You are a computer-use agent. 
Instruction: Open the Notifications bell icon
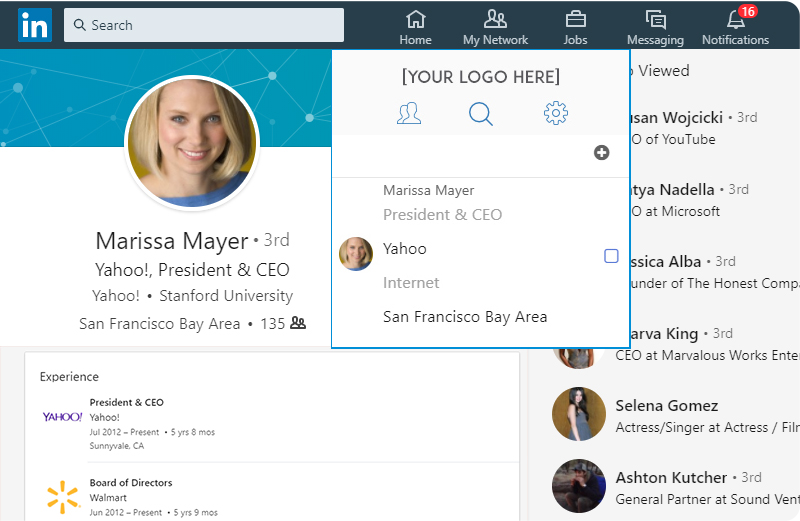pos(735,20)
